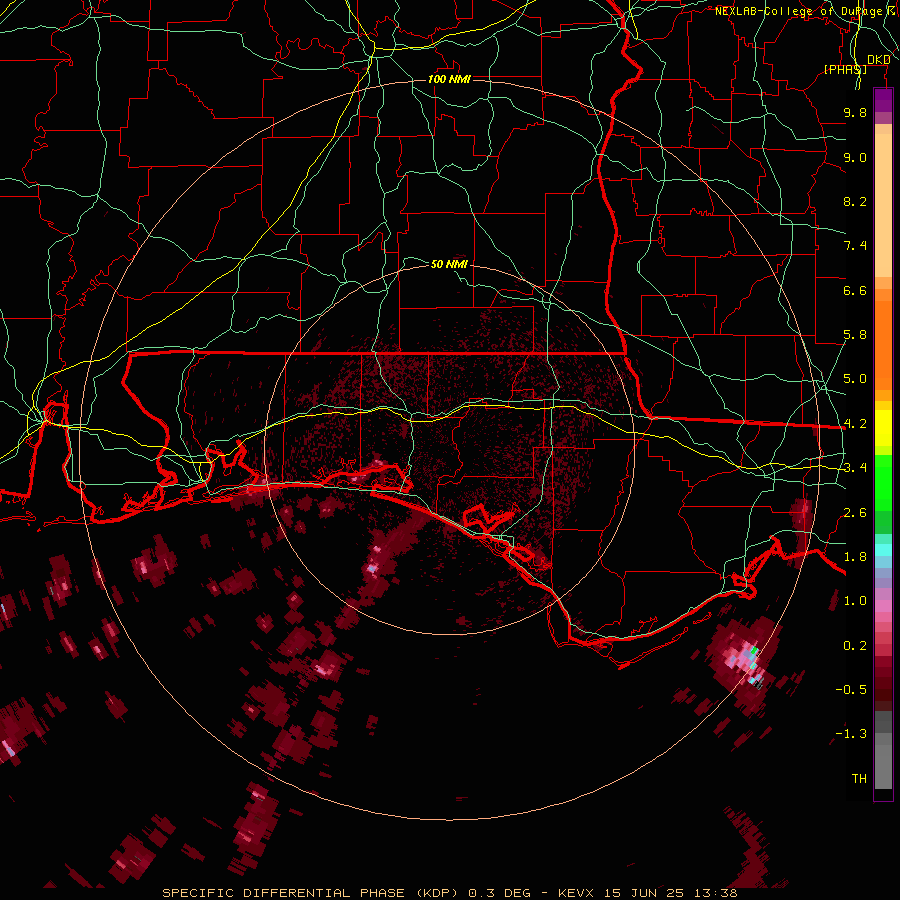Pick the purple segment atop the color bar
This screenshot has height=900, width=900.
click(883, 100)
